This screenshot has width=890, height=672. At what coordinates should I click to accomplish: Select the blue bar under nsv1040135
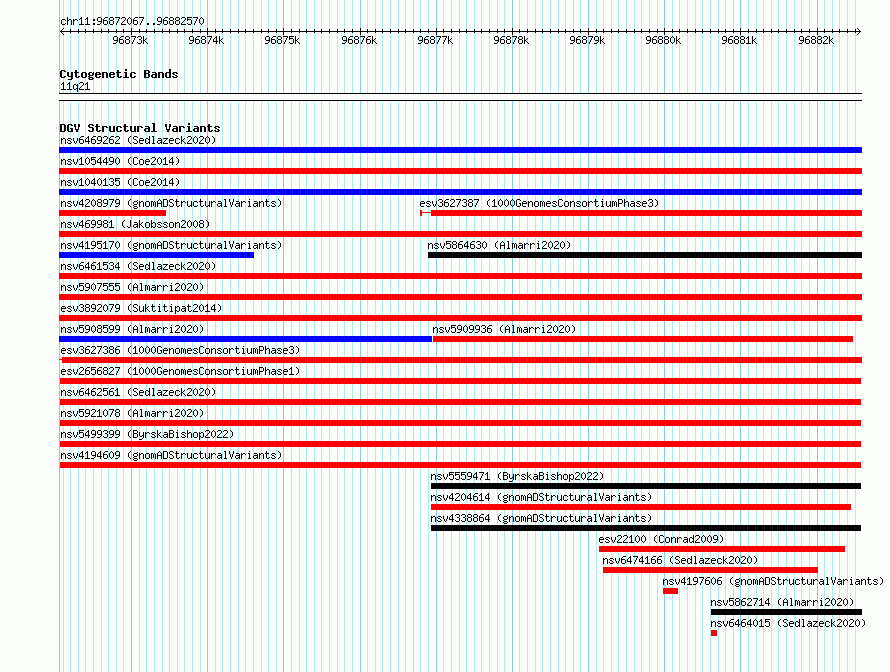click(460, 192)
